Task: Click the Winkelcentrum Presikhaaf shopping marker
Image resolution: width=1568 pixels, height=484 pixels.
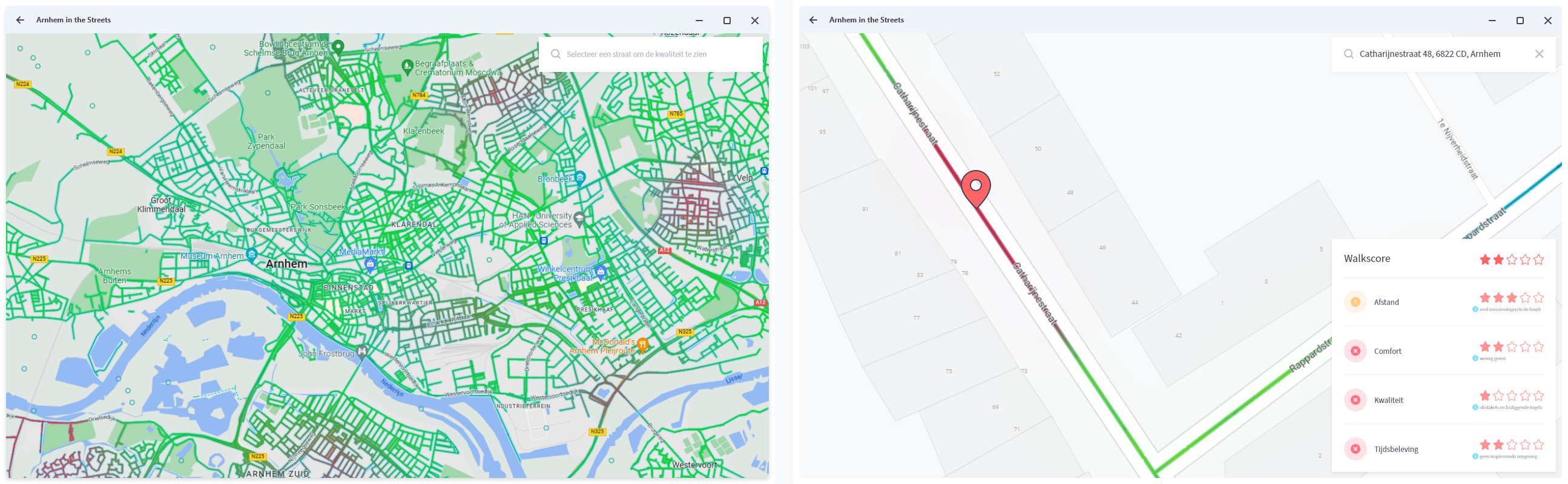Action: pyautogui.click(x=601, y=272)
